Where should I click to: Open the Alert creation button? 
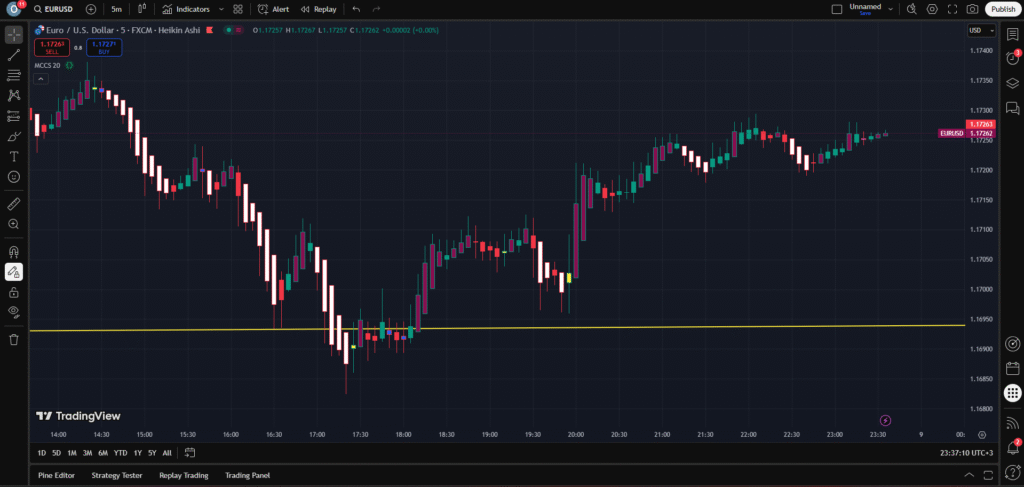(x=274, y=9)
